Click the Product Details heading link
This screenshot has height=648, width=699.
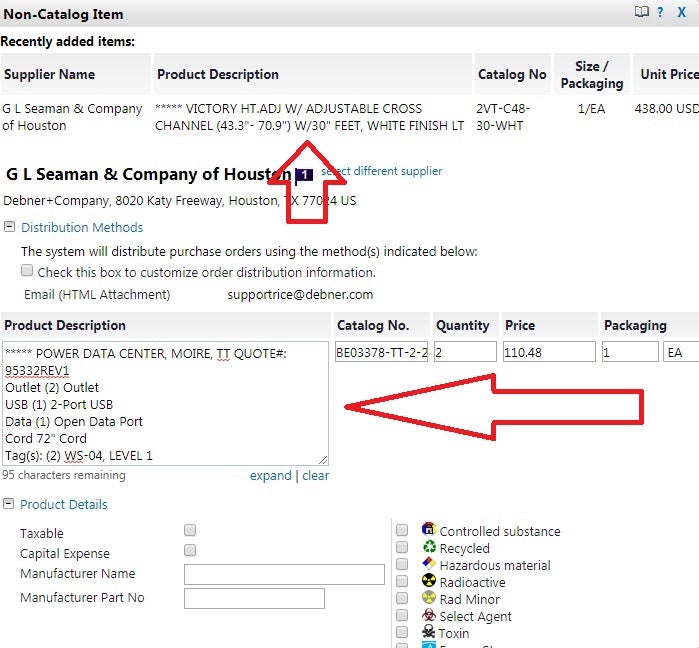64,504
